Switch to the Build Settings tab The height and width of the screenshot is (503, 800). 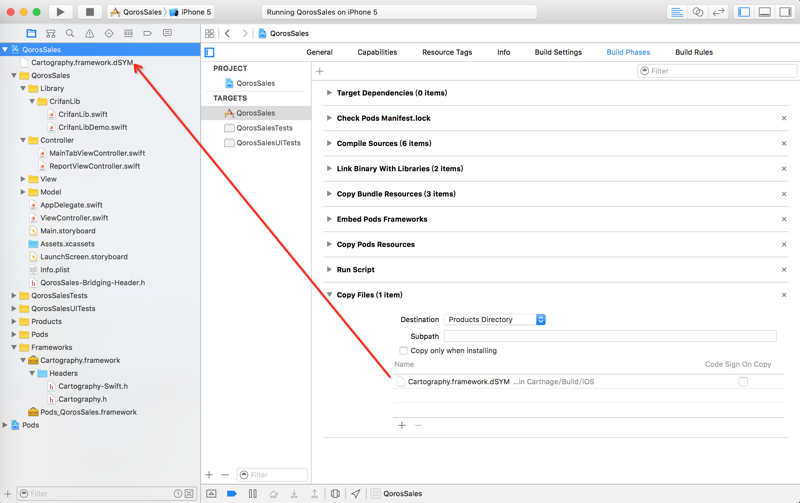pos(558,52)
